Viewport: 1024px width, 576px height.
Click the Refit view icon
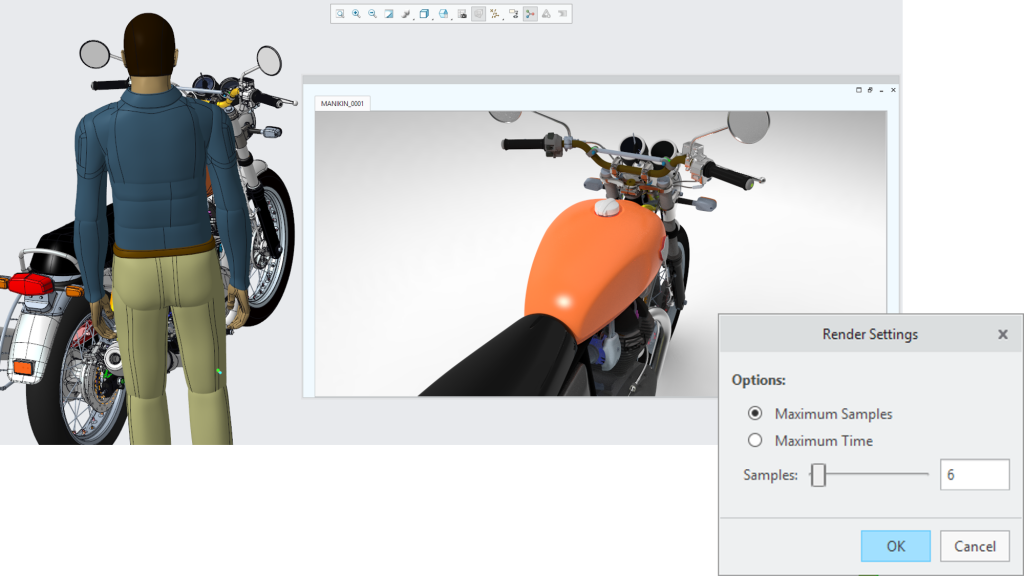[x=340, y=14]
